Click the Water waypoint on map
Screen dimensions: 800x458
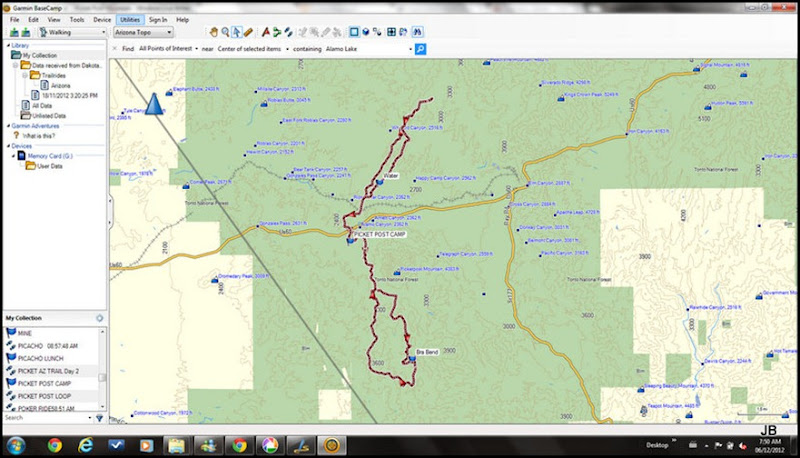click(379, 181)
